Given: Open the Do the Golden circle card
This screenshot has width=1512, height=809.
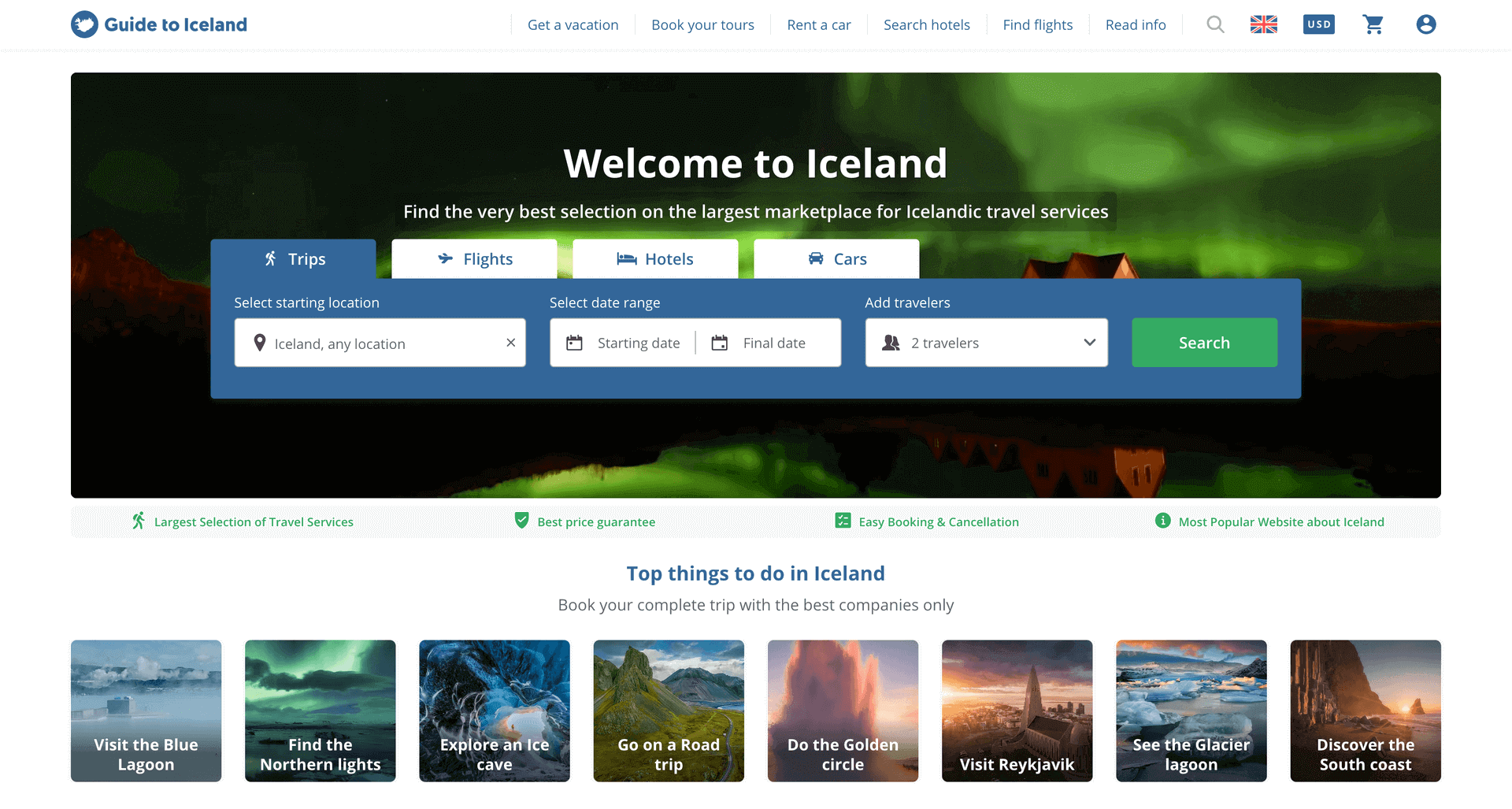Looking at the screenshot, I should [843, 711].
